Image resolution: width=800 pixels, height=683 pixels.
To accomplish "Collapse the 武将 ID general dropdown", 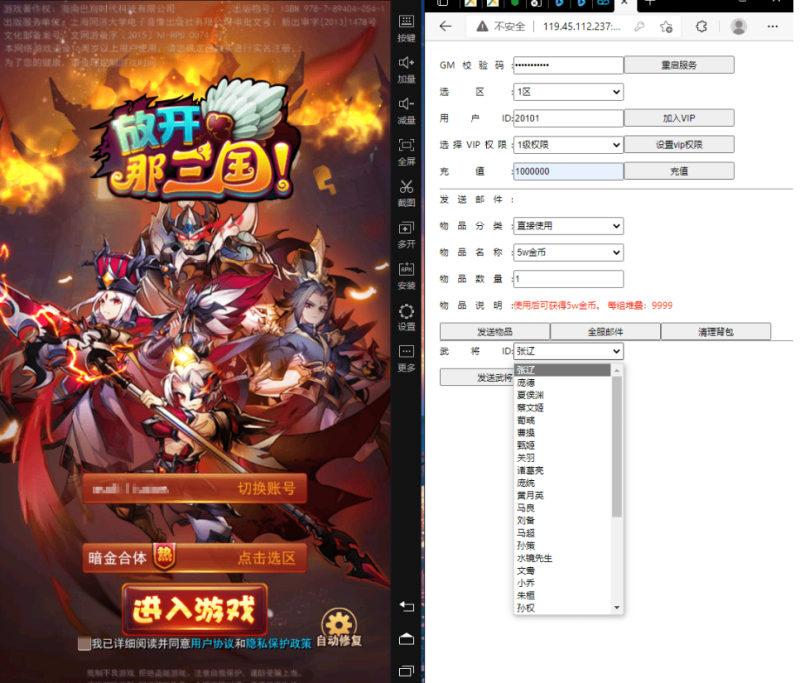I will [568, 351].
